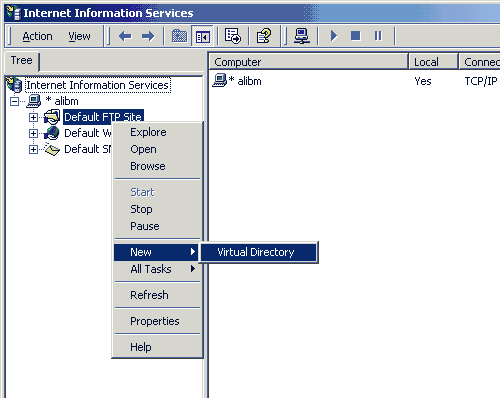Click the Up one level folder icon
The image size is (500, 398).
[179, 36]
